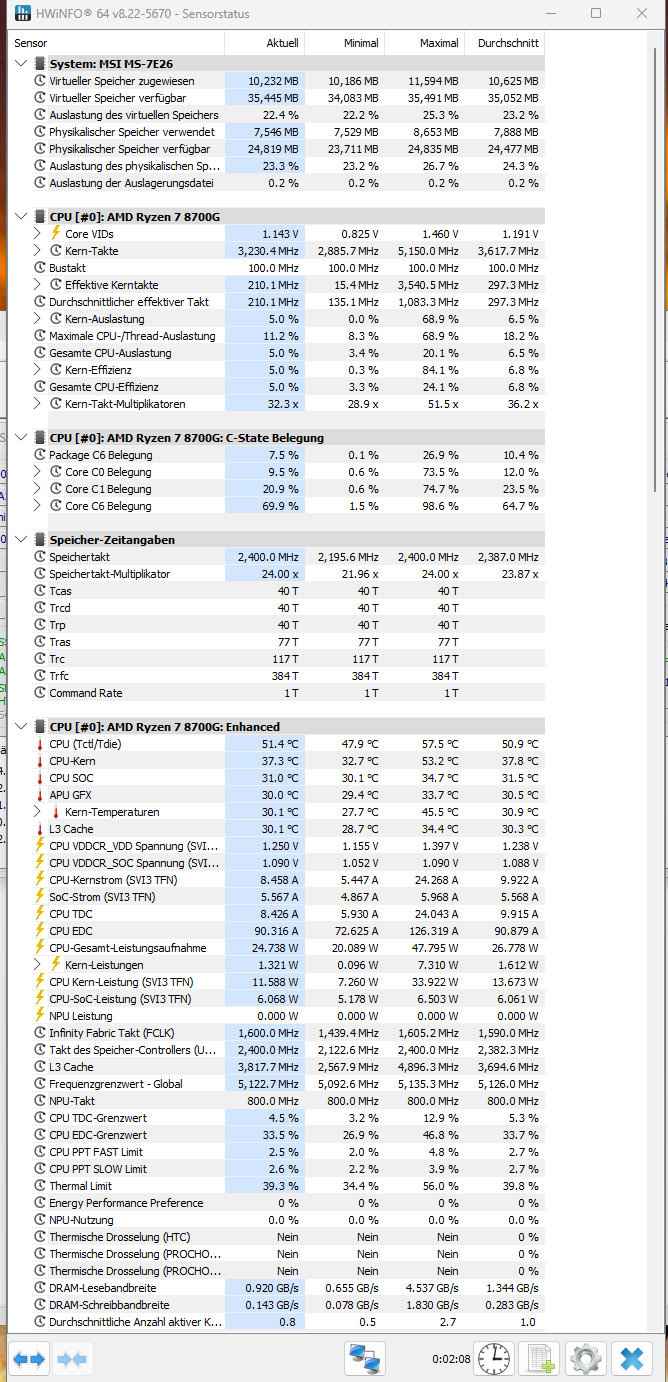Click the icon next to NPU-Takt
The height and width of the screenshot is (1382, 668).
tap(40, 1101)
